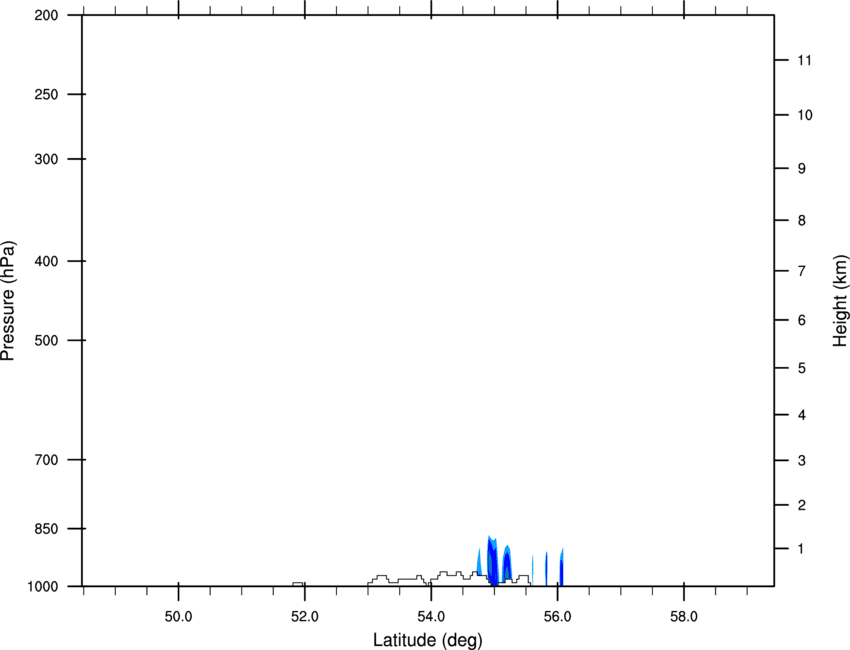Click height tick label 10
850x650 pixels.
805,115
